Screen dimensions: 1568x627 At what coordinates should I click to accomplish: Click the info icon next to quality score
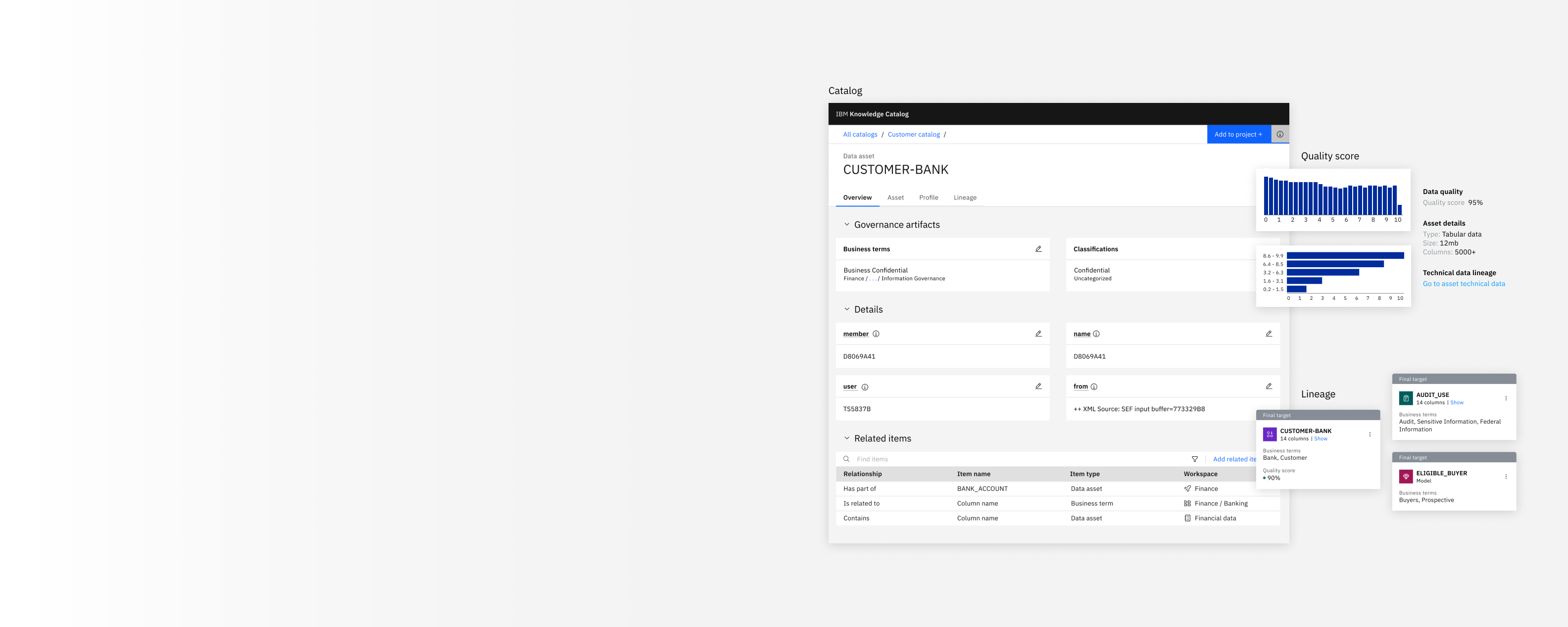[1280, 133]
